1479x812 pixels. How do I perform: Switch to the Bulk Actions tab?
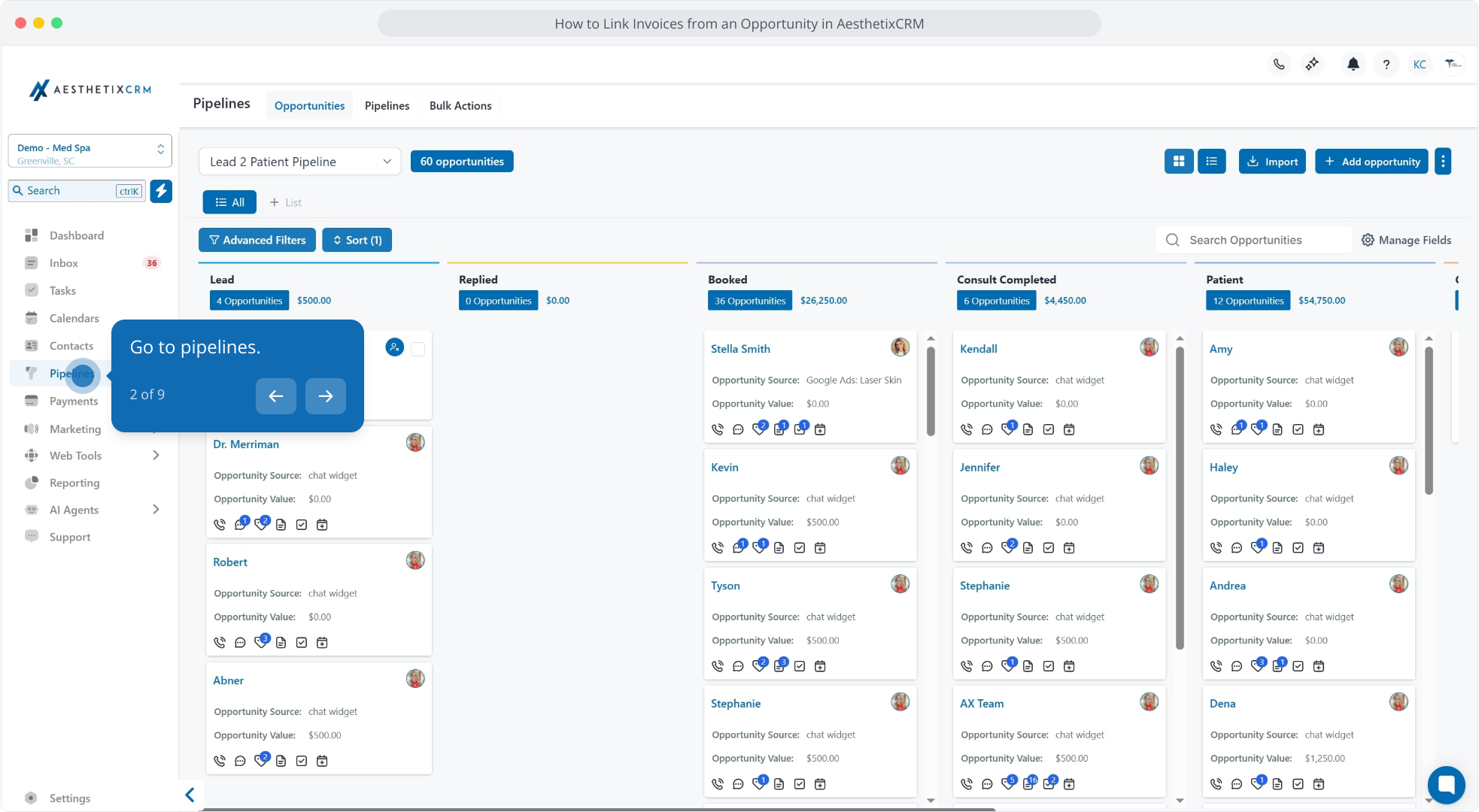pyautogui.click(x=460, y=106)
